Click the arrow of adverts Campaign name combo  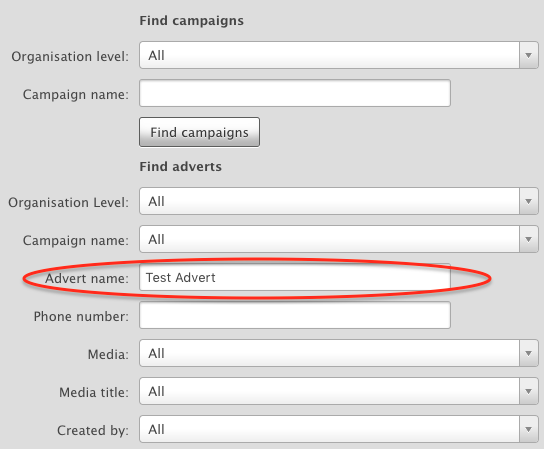tap(529, 239)
